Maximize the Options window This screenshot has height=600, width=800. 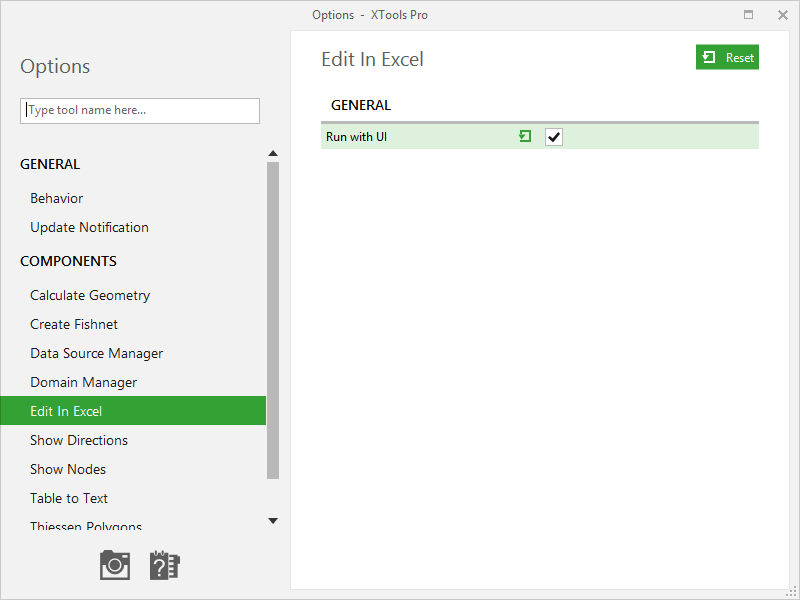748,14
